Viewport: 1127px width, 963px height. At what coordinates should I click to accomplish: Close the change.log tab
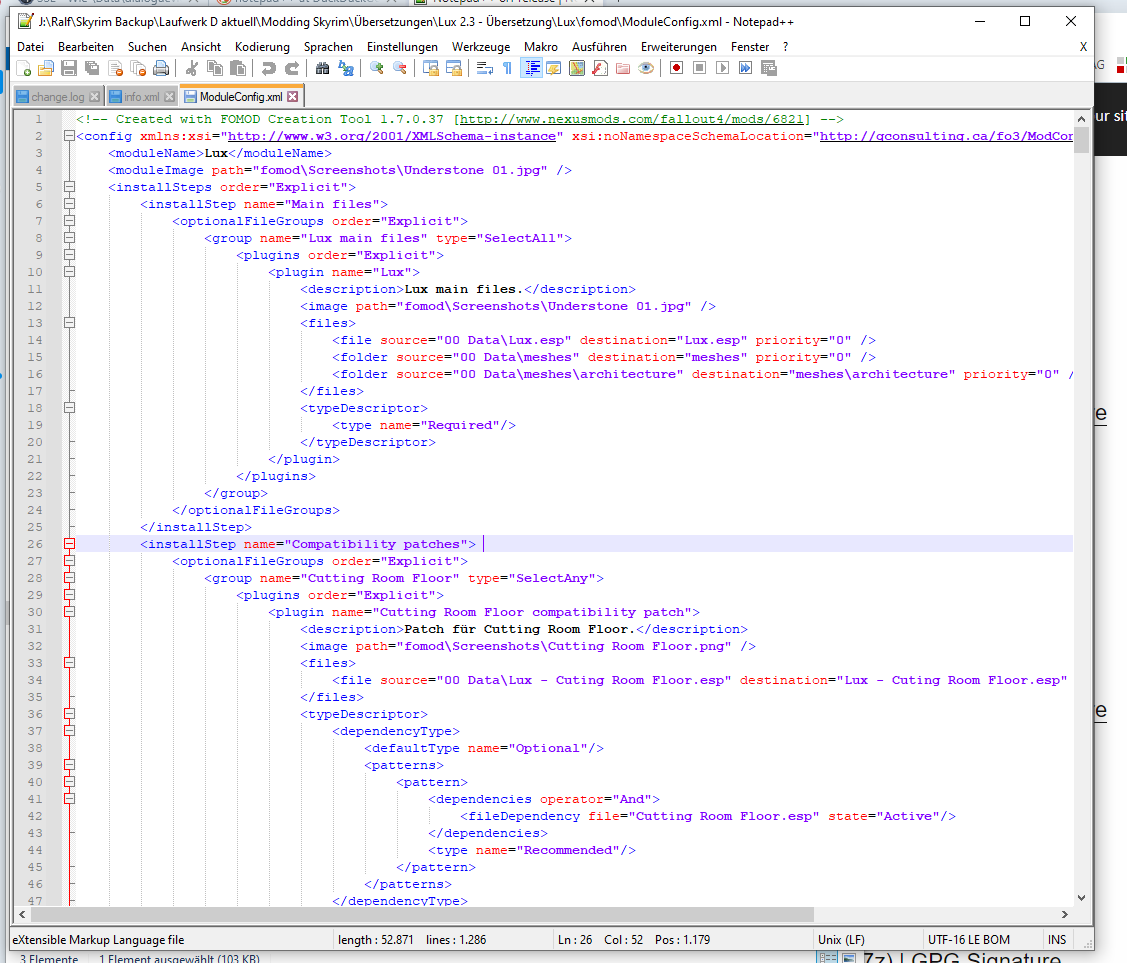tap(95, 97)
